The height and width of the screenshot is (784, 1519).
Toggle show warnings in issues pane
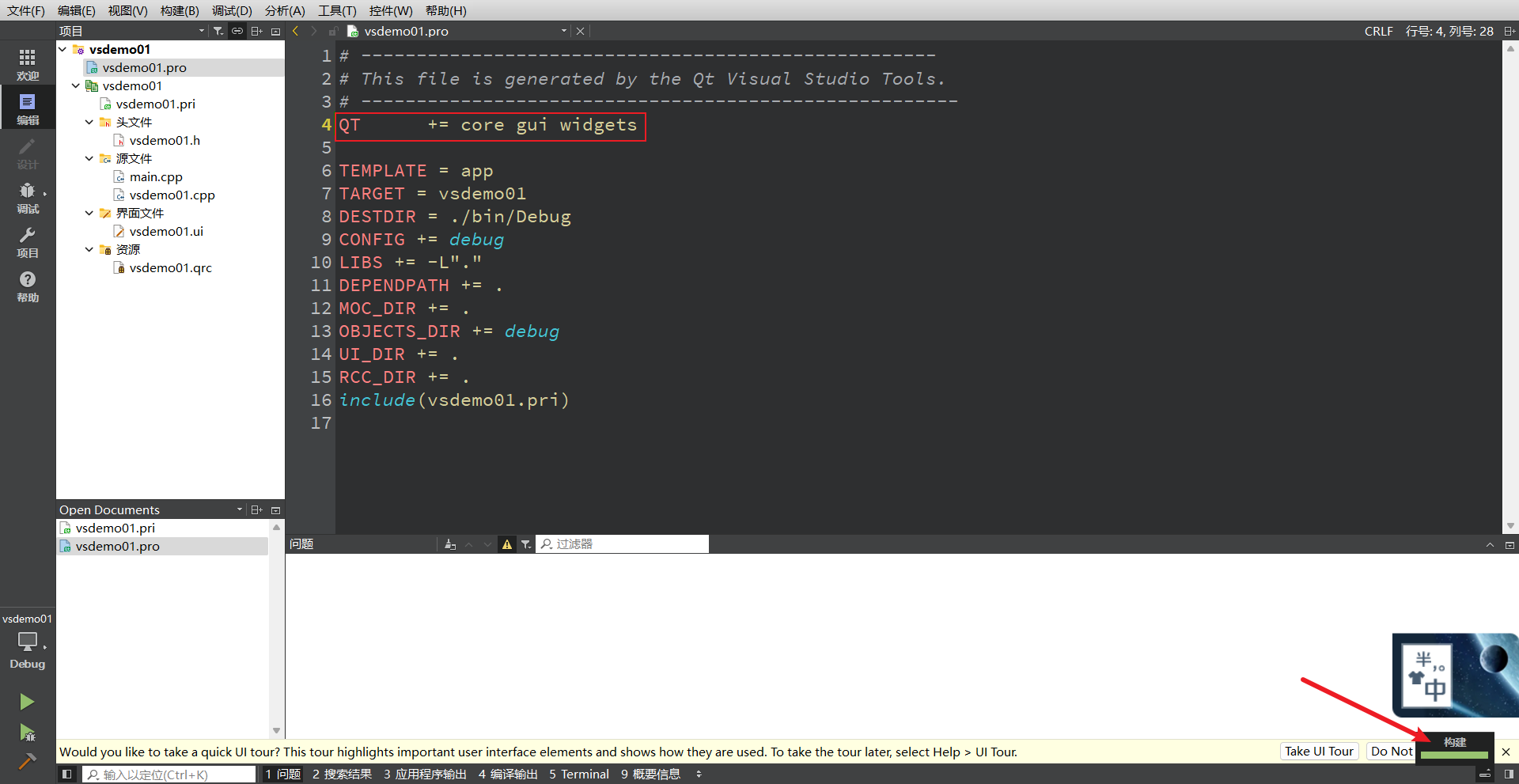pyautogui.click(x=507, y=544)
